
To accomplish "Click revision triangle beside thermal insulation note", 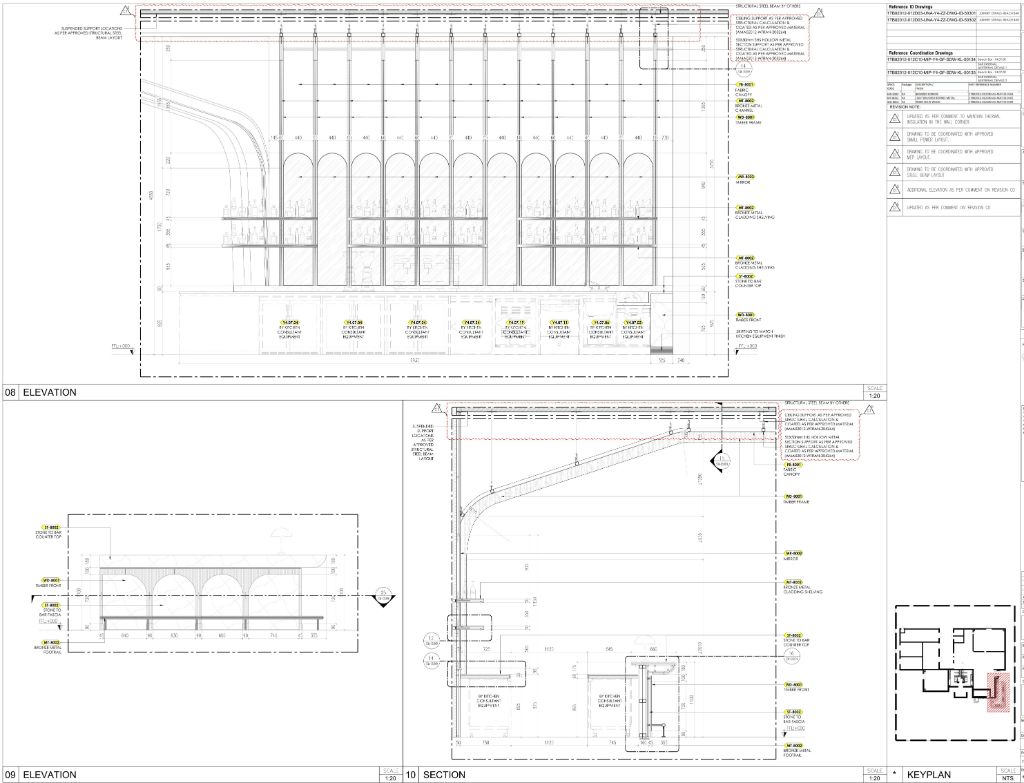I will pyautogui.click(x=896, y=119).
